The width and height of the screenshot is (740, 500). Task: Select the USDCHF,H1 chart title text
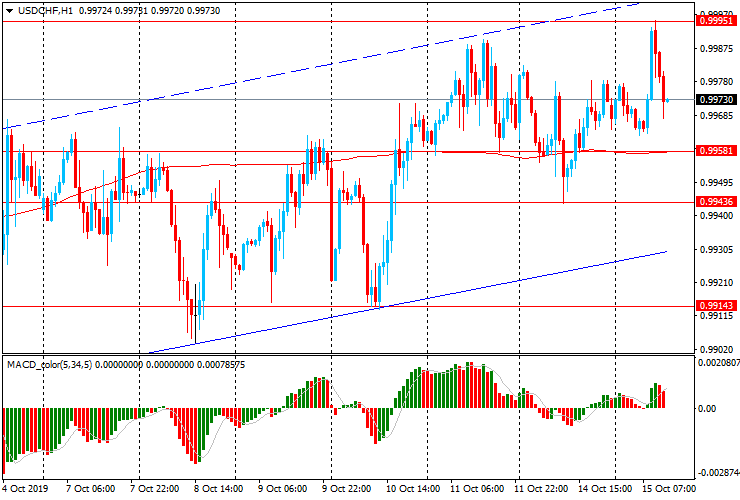click(45, 11)
